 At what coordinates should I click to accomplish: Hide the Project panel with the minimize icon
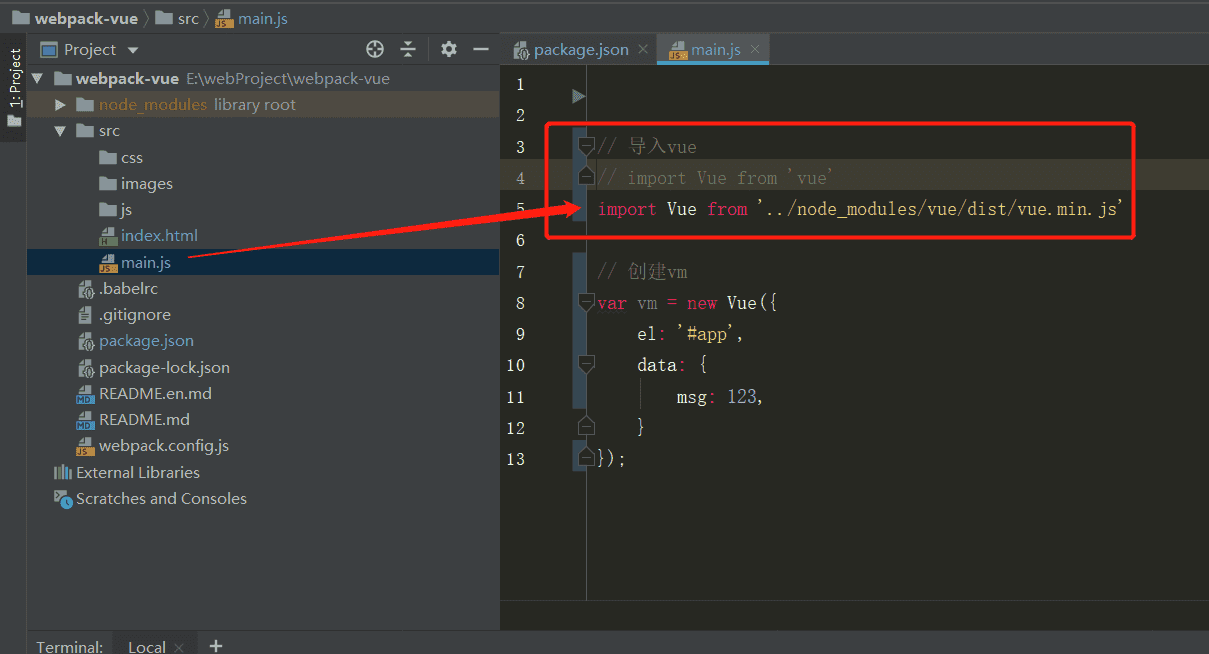coord(481,49)
